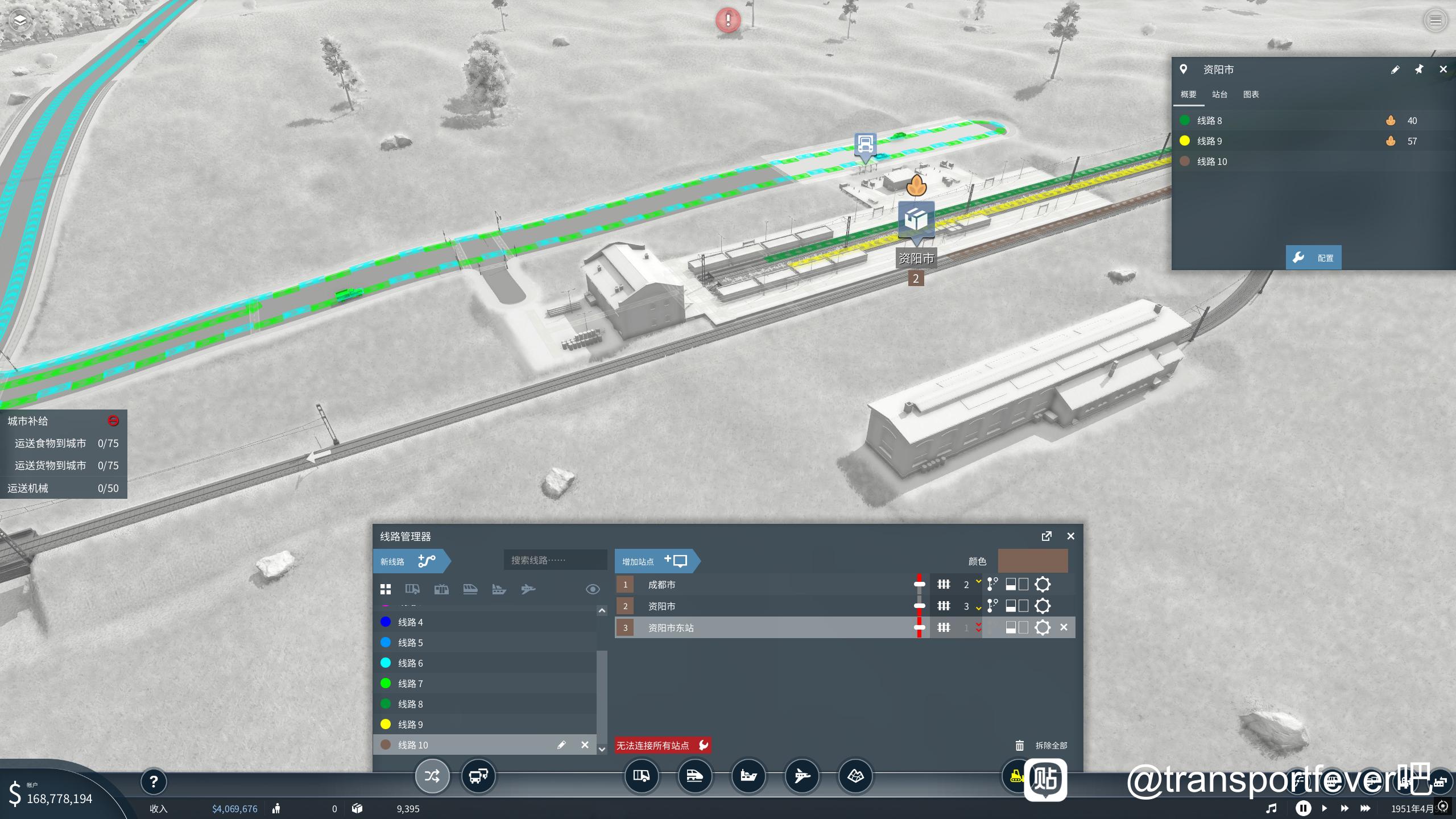This screenshot has width=1456, height=819.
Task: Open the layers menu icon top-left
Action: [20, 21]
